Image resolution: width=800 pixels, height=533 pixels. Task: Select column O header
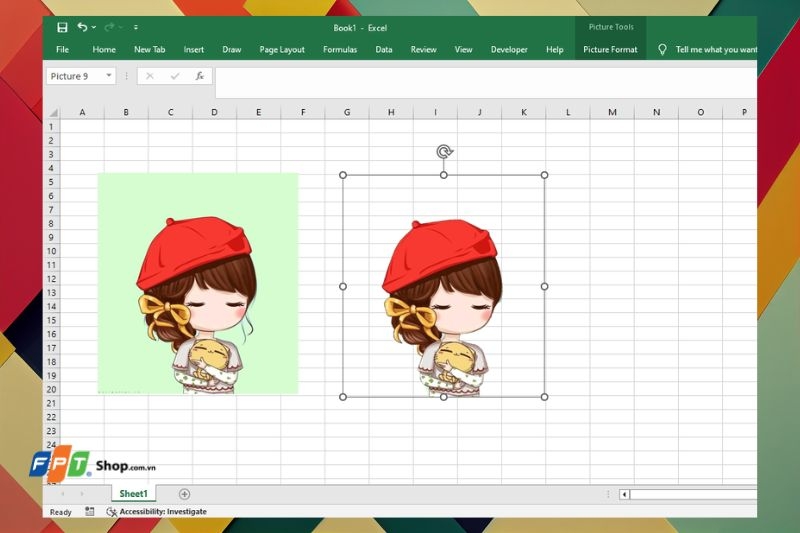(x=701, y=112)
